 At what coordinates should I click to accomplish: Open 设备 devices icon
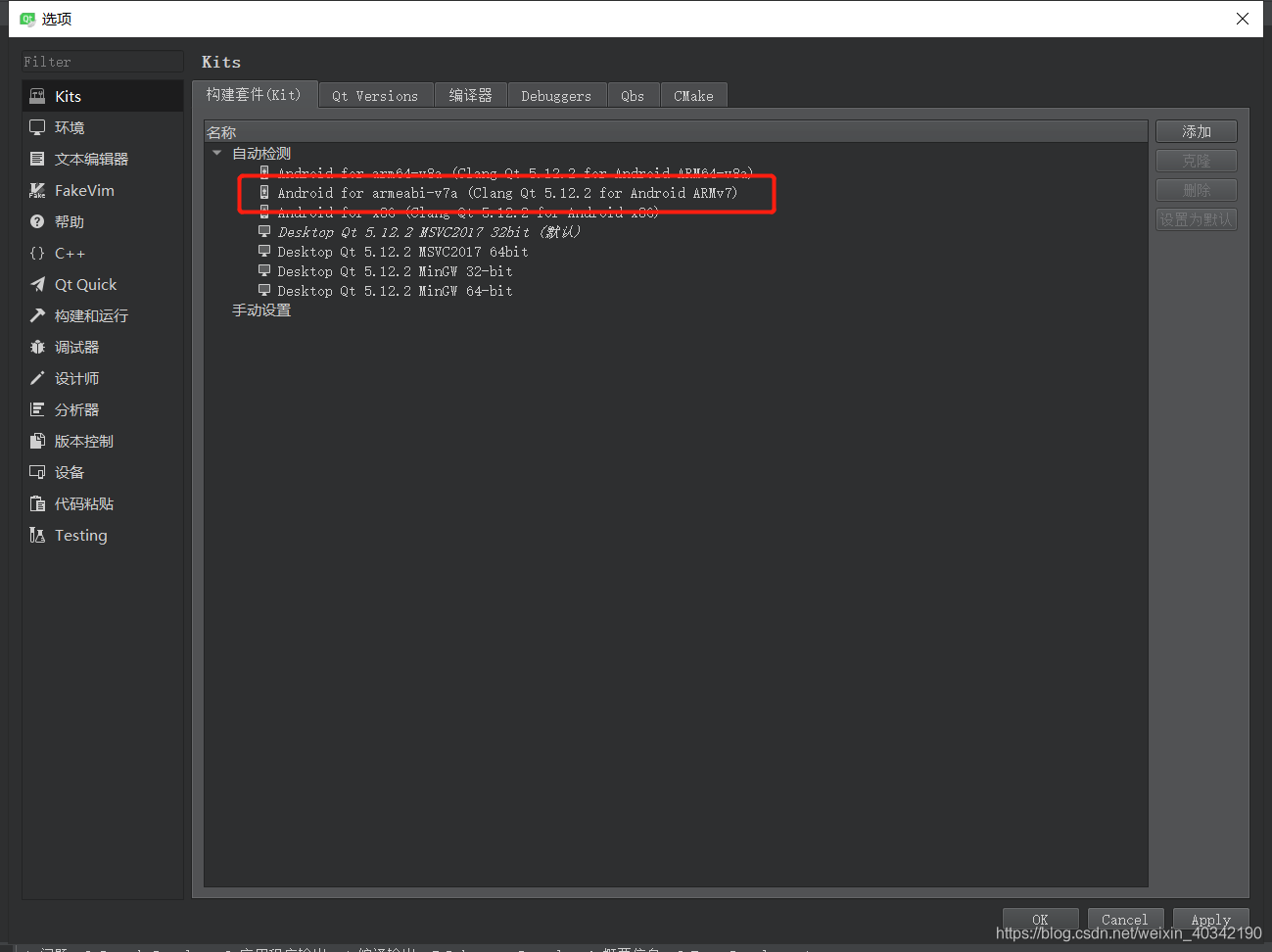[x=37, y=472]
